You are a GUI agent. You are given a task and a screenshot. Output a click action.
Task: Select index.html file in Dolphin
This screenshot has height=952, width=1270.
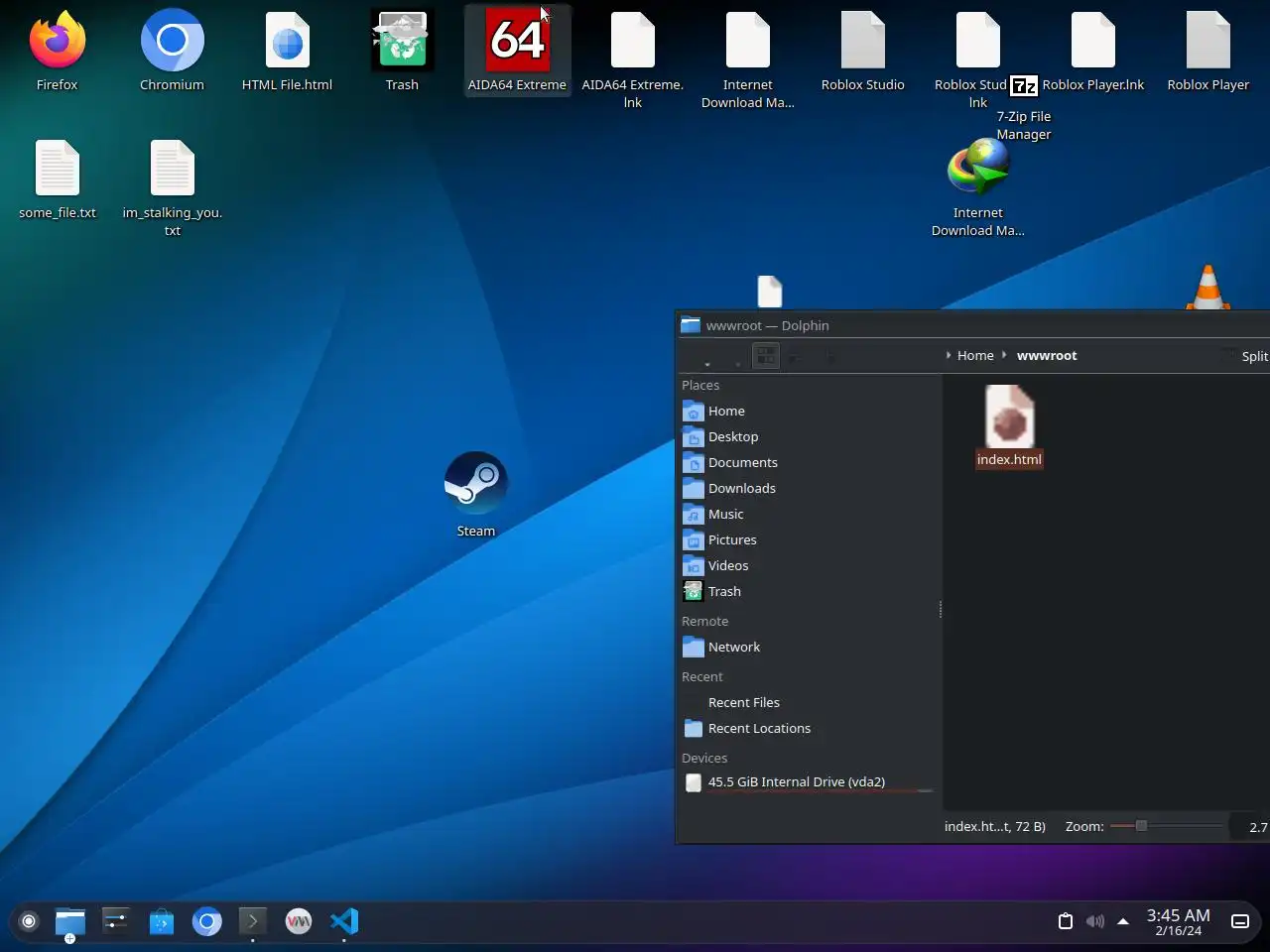point(1009,426)
